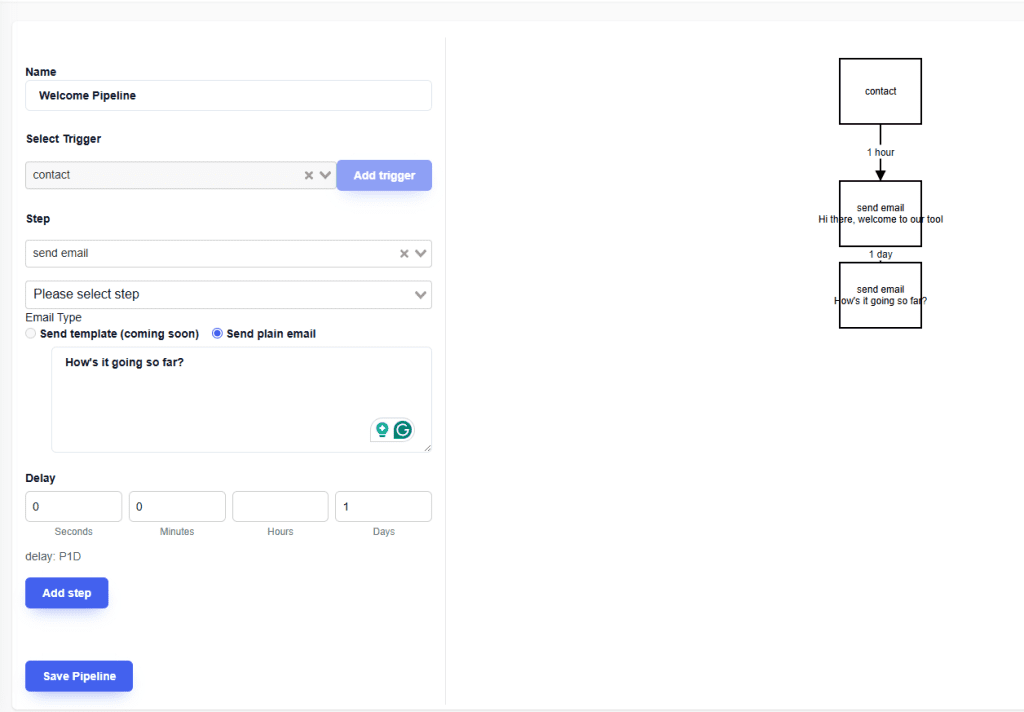This screenshot has width=1024, height=712.
Task: Click the Add step button
Action: point(66,593)
